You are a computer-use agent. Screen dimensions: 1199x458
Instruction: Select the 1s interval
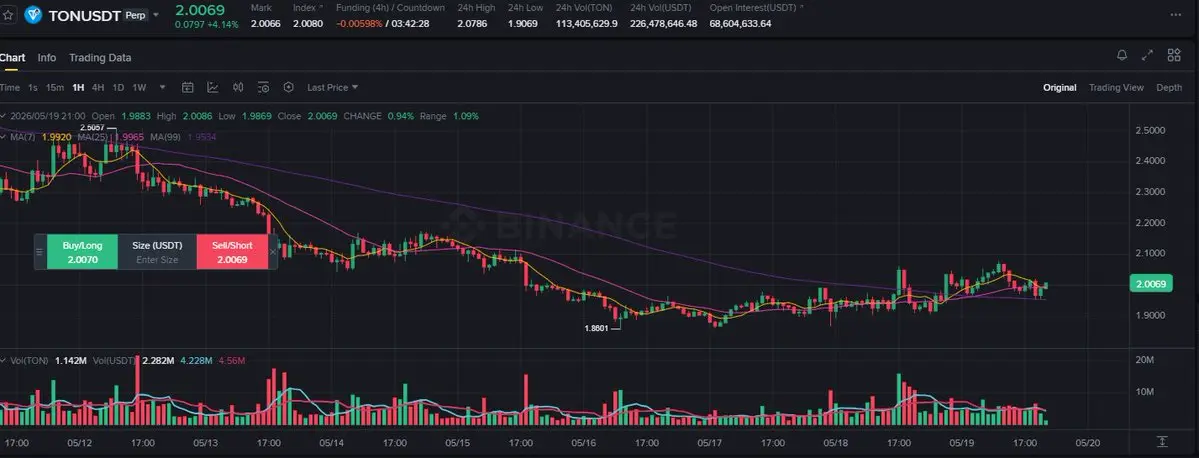(x=33, y=87)
